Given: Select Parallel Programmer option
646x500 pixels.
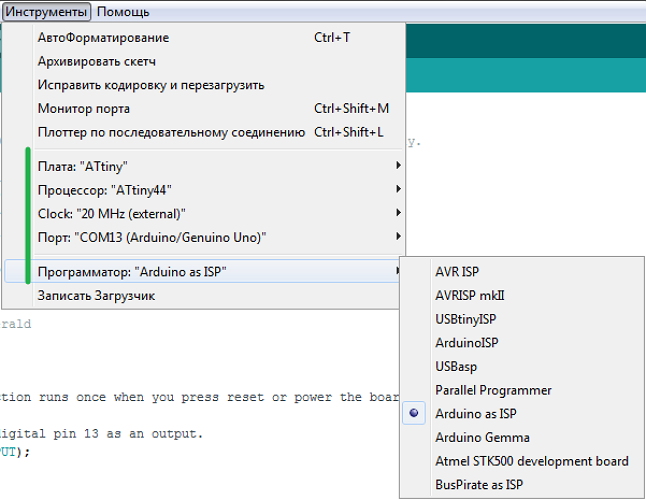Looking at the screenshot, I should pos(493,390).
